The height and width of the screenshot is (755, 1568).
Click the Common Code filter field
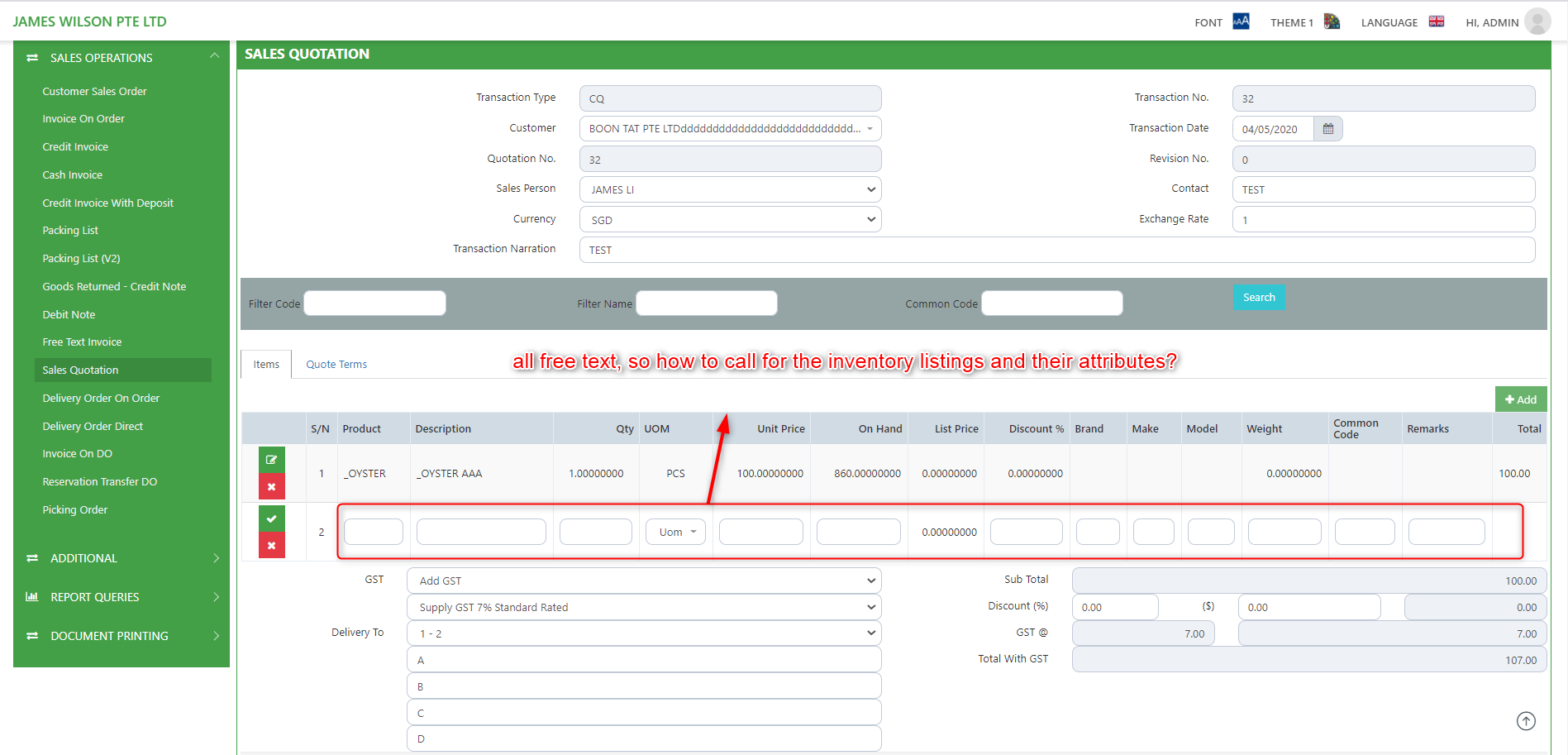pyautogui.click(x=1051, y=303)
